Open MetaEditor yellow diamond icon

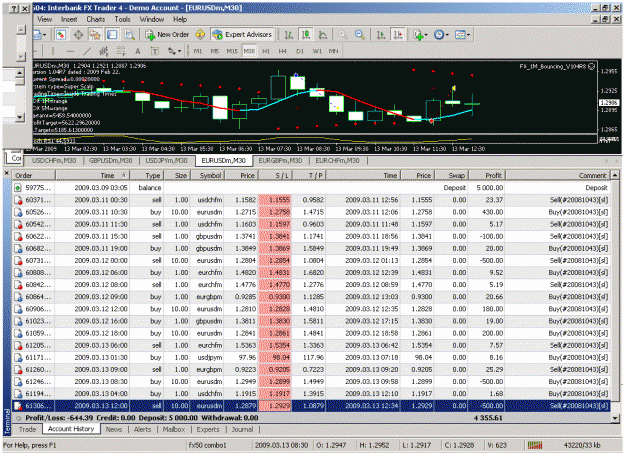click(200, 35)
